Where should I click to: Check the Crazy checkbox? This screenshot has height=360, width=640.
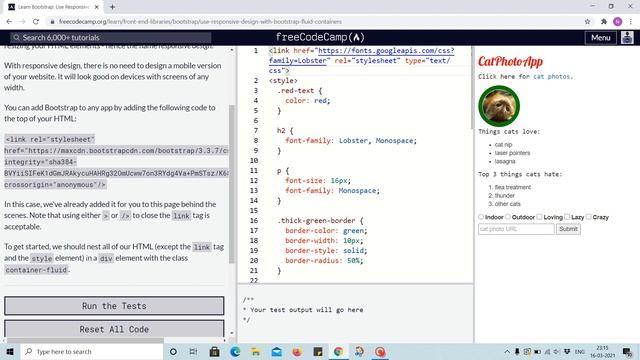click(x=589, y=217)
